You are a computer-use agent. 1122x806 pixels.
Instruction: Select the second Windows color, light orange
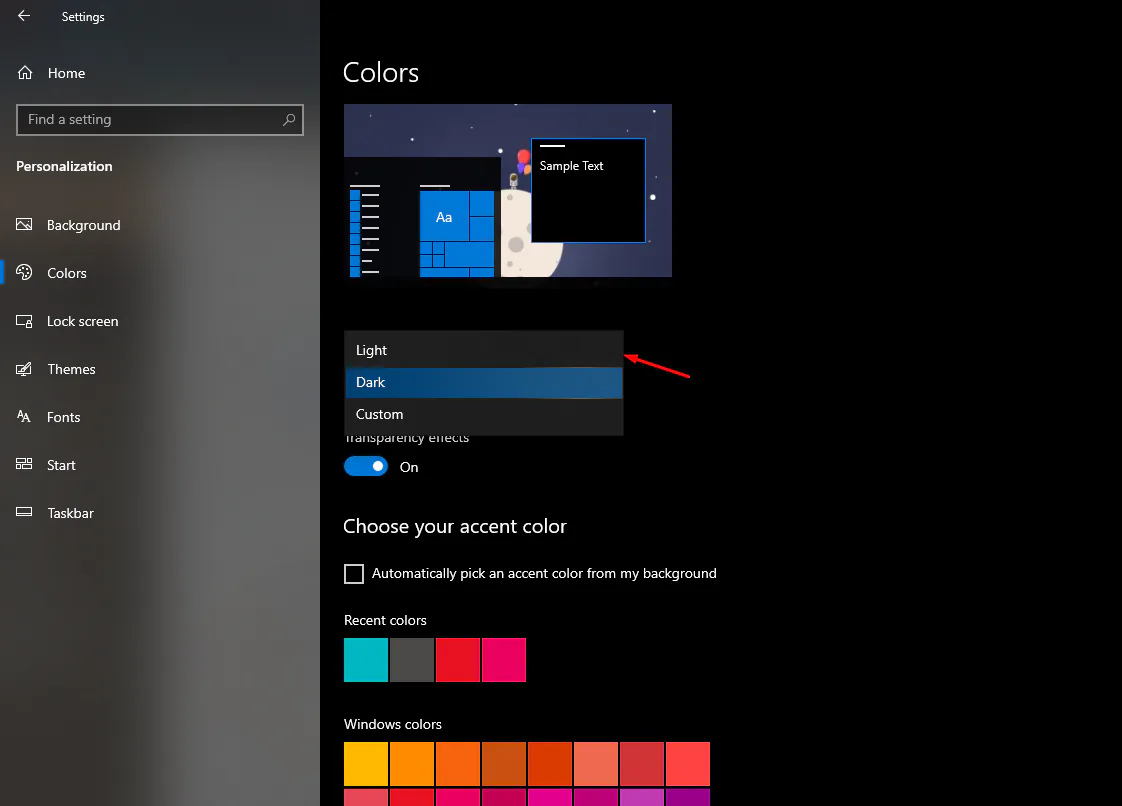click(411, 764)
